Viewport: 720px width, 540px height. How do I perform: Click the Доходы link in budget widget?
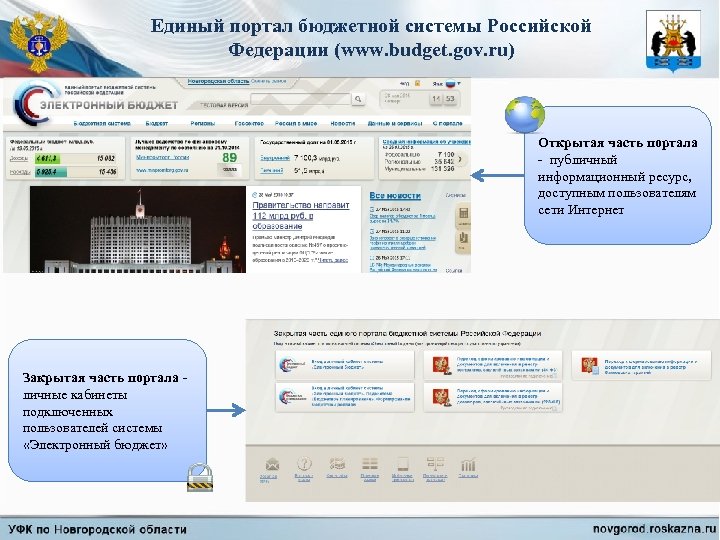tap(19, 158)
